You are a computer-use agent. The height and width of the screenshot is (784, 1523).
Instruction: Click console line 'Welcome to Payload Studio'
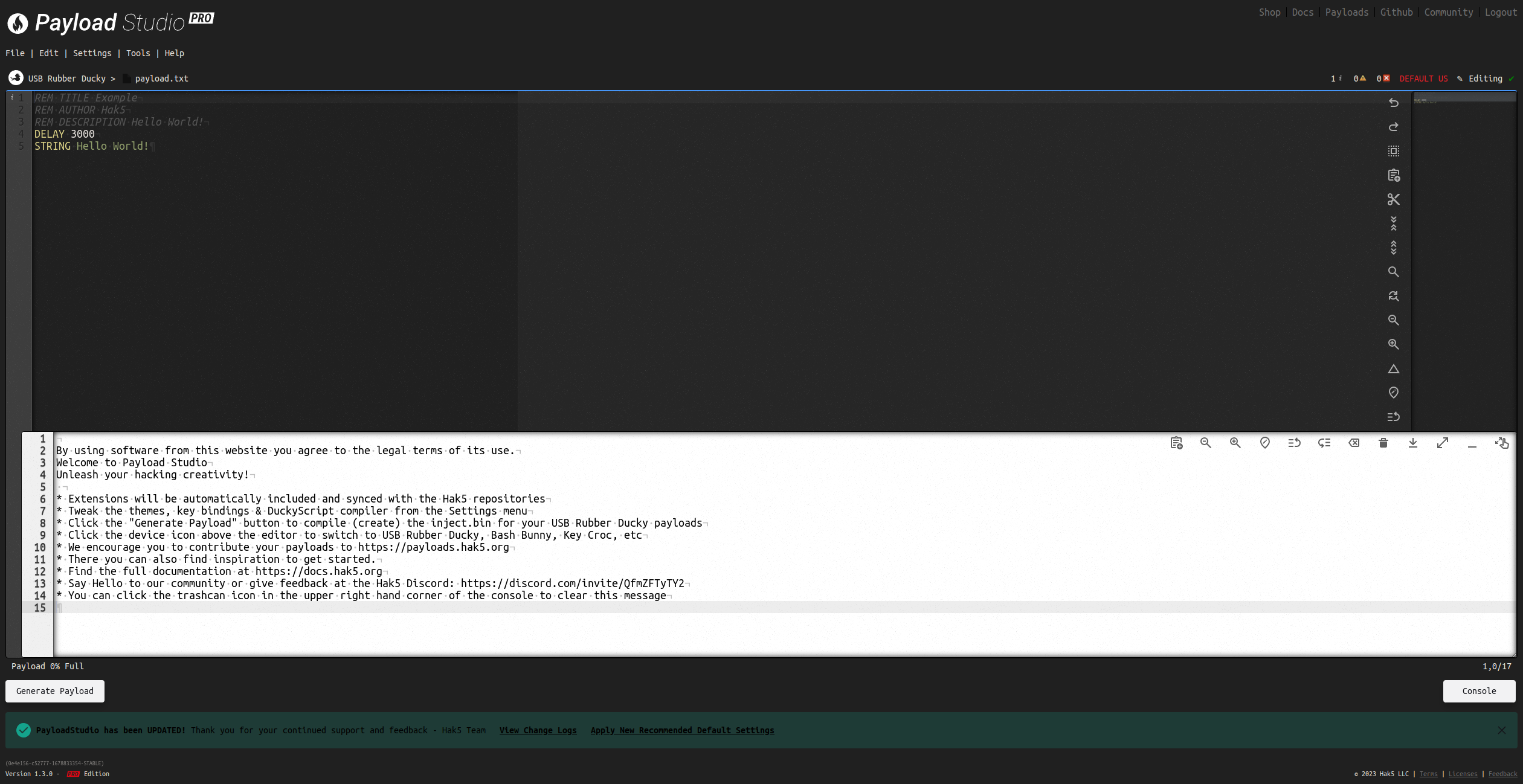[x=132, y=463]
